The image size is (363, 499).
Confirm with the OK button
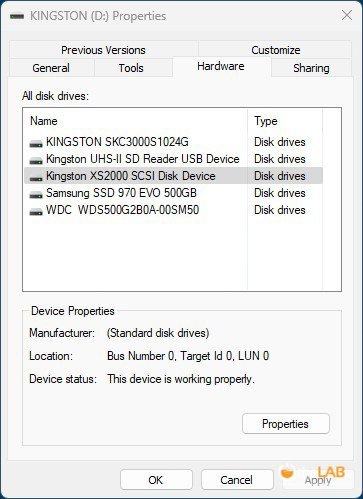coord(156,480)
